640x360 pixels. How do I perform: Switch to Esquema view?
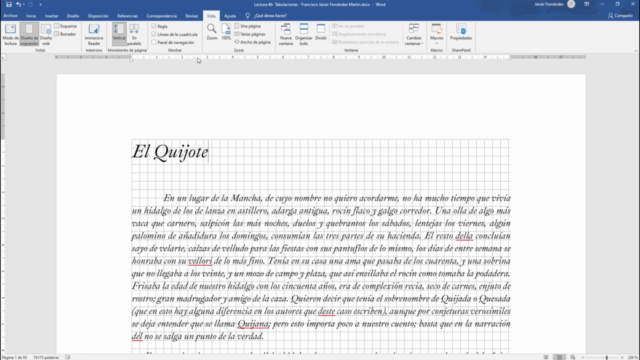[65, 26]
